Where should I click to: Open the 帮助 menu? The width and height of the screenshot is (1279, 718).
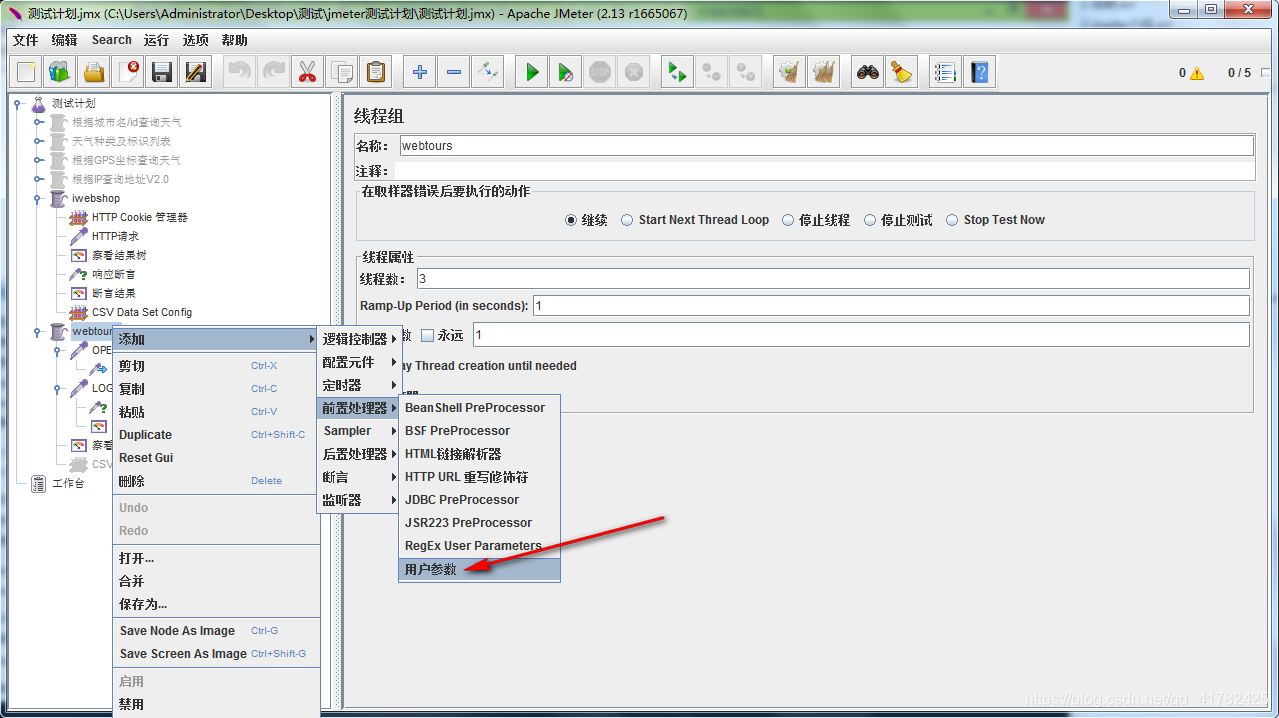234,40
